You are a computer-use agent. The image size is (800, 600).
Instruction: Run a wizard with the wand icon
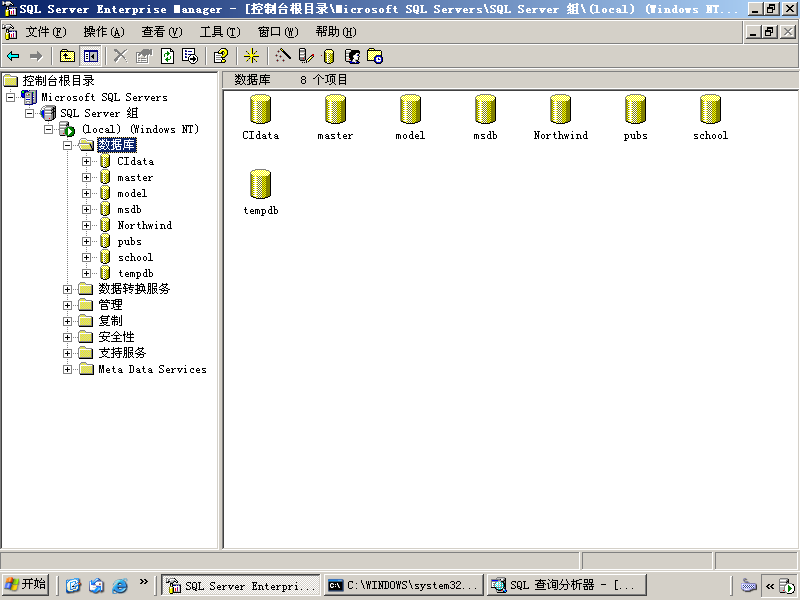283,56
